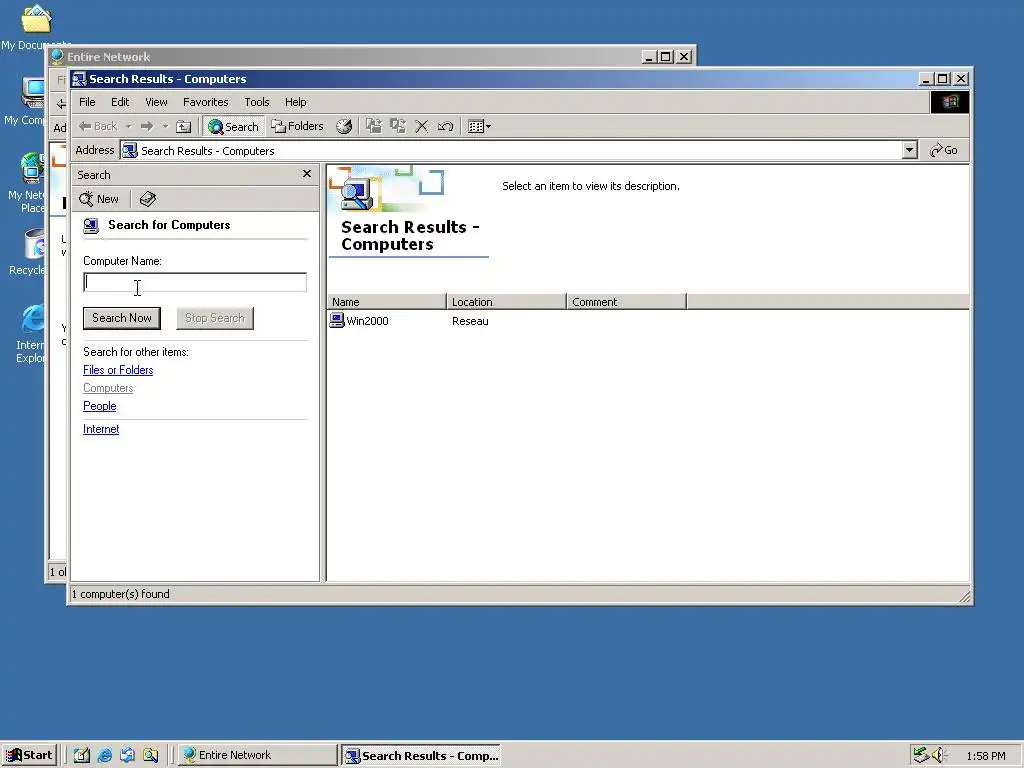Click the search folder Quick Launch icon
The image size is (1024, 768).
(x=150, y=756)
